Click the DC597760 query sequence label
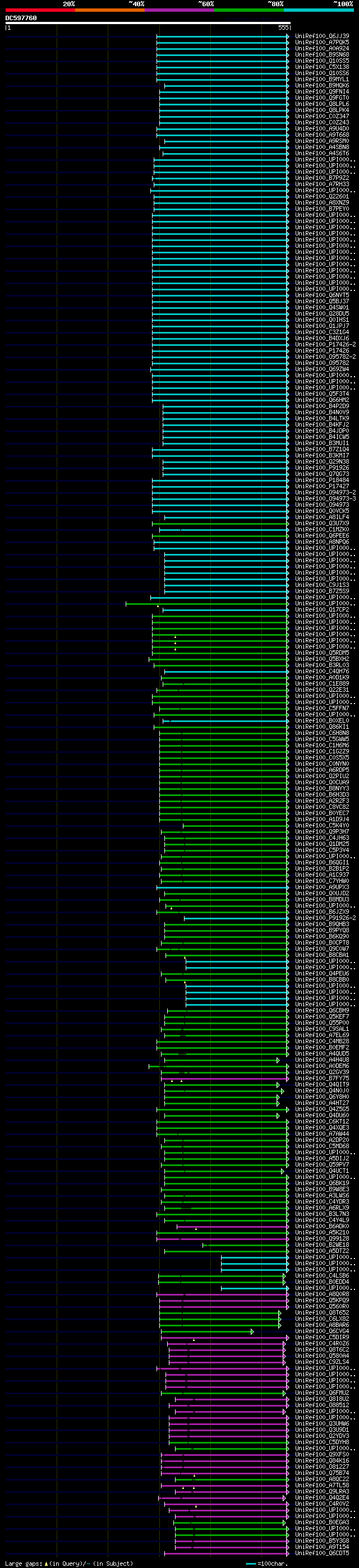Image resolution: width=359 pixels, height=1568 pixels. tap(21, 18)
